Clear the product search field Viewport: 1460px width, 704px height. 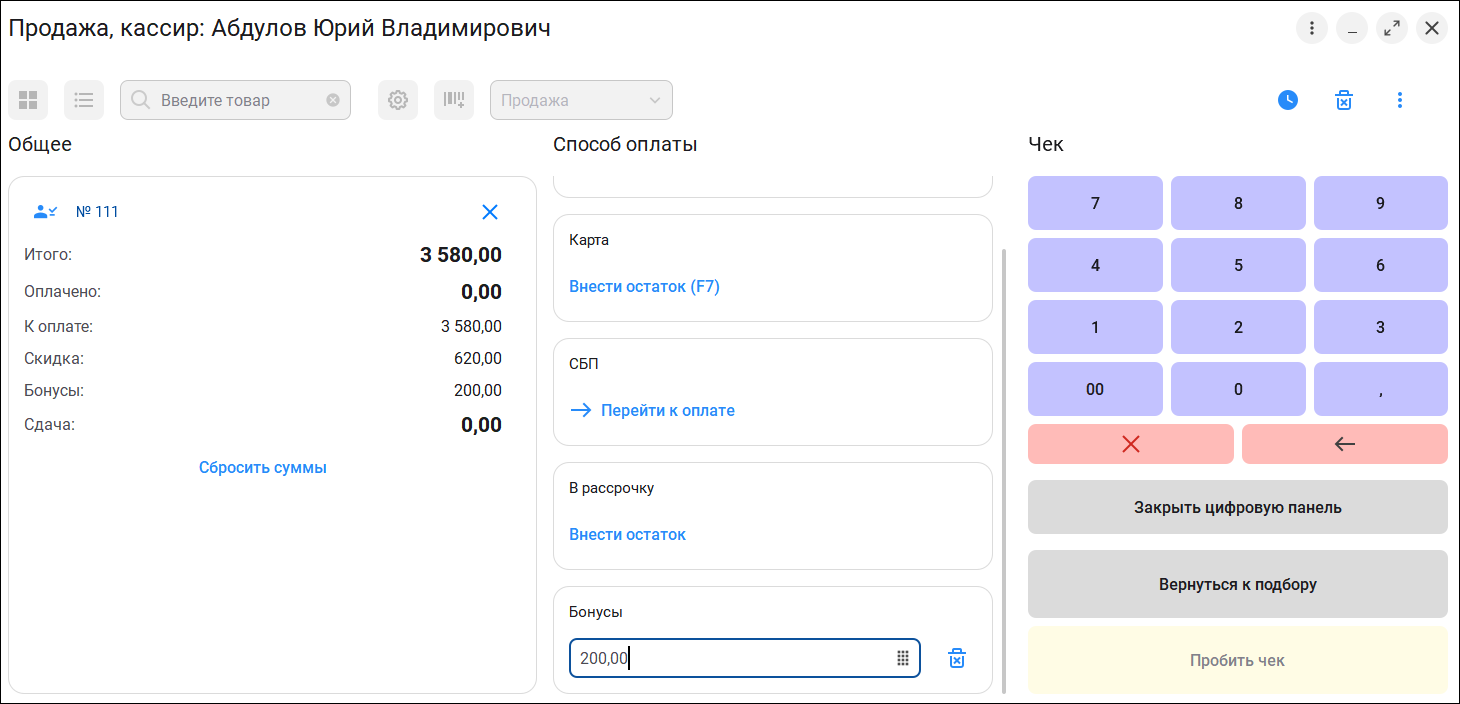click(x=333, y=100)
